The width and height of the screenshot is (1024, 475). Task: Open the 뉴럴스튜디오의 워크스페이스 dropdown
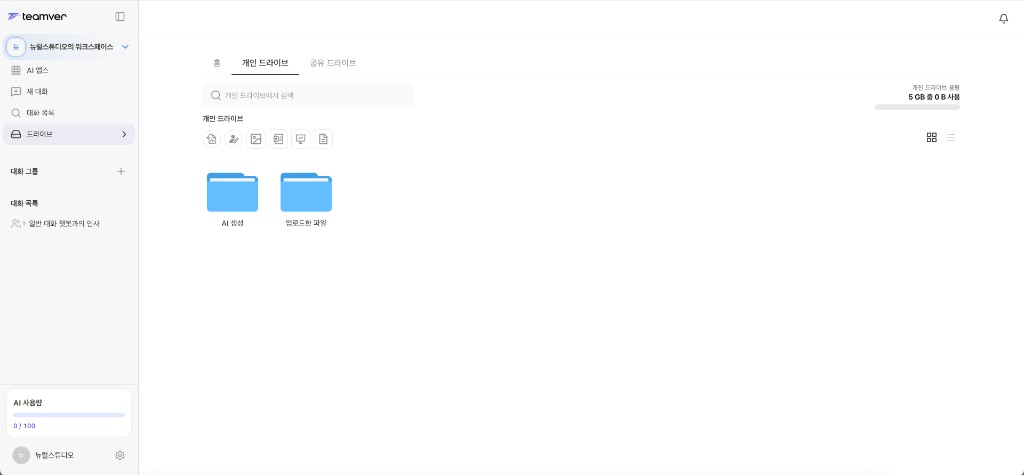pos(69,47)
